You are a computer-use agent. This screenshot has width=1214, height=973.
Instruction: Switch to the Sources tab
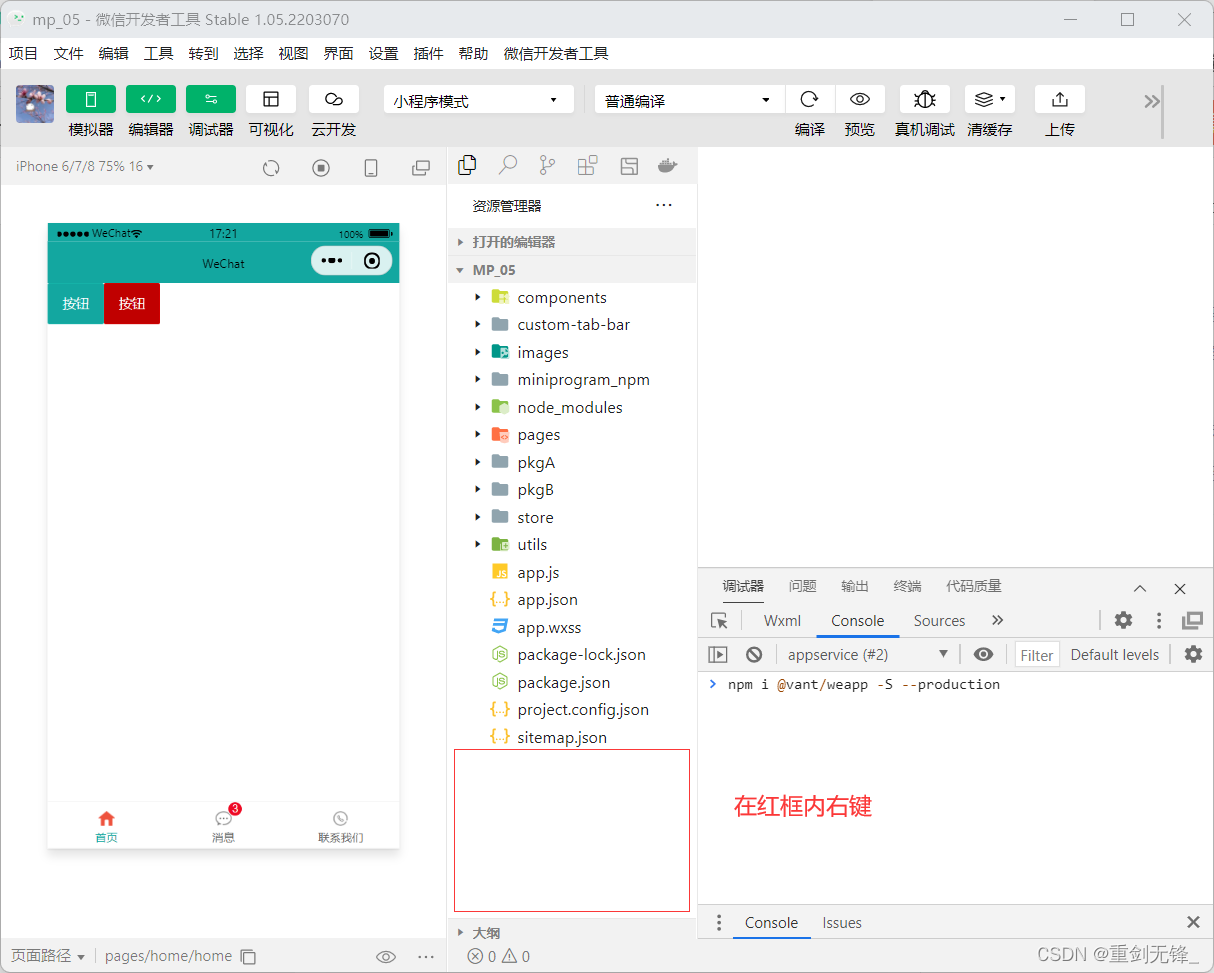click(938, 620)
